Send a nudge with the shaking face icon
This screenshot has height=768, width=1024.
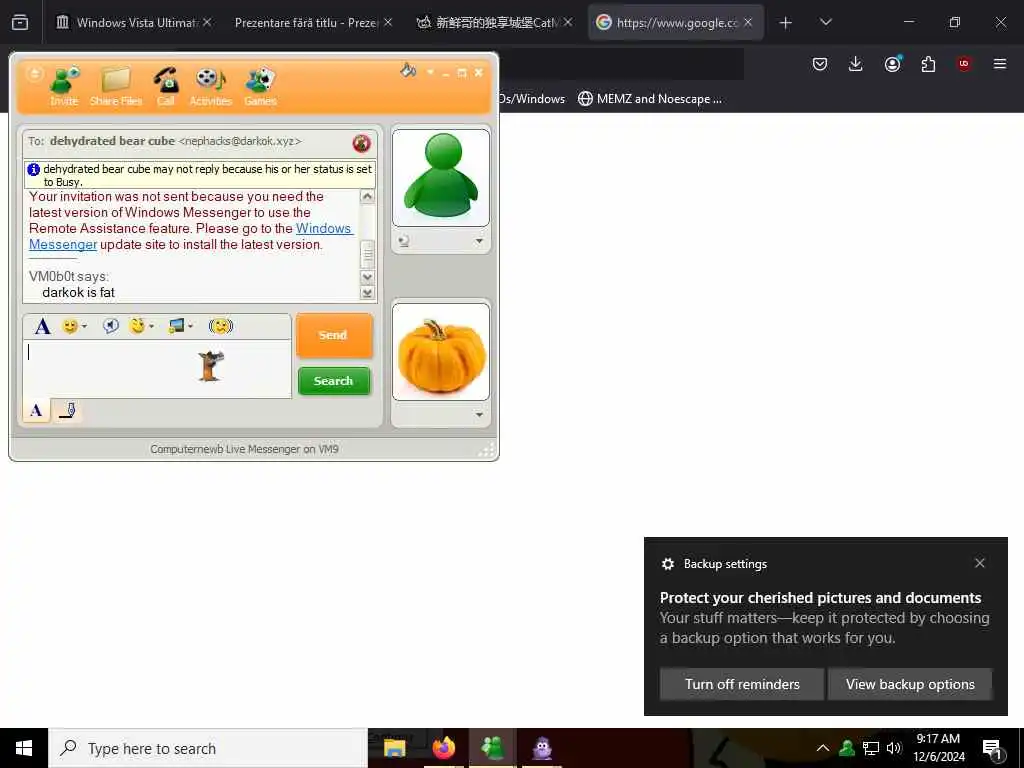(x=221, y=325)
